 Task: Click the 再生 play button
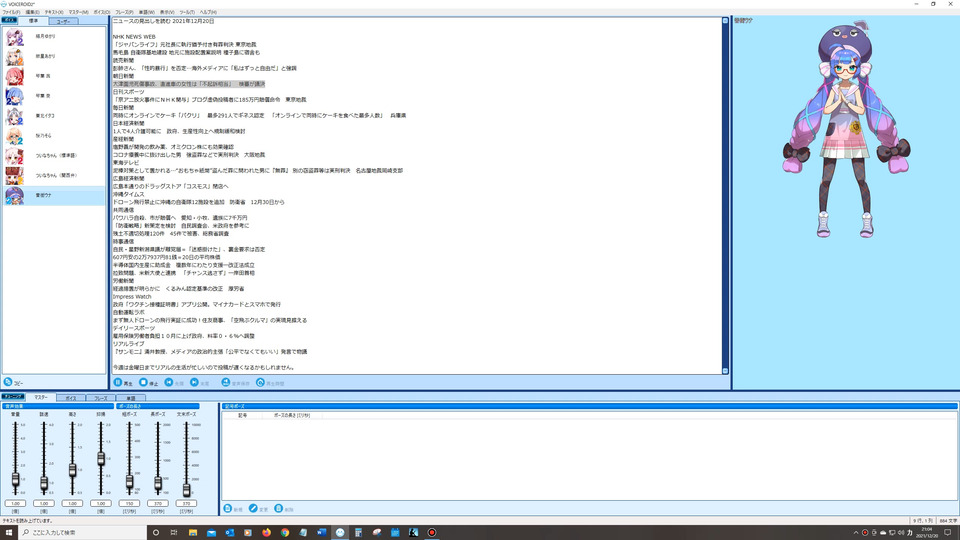(123, 383)
